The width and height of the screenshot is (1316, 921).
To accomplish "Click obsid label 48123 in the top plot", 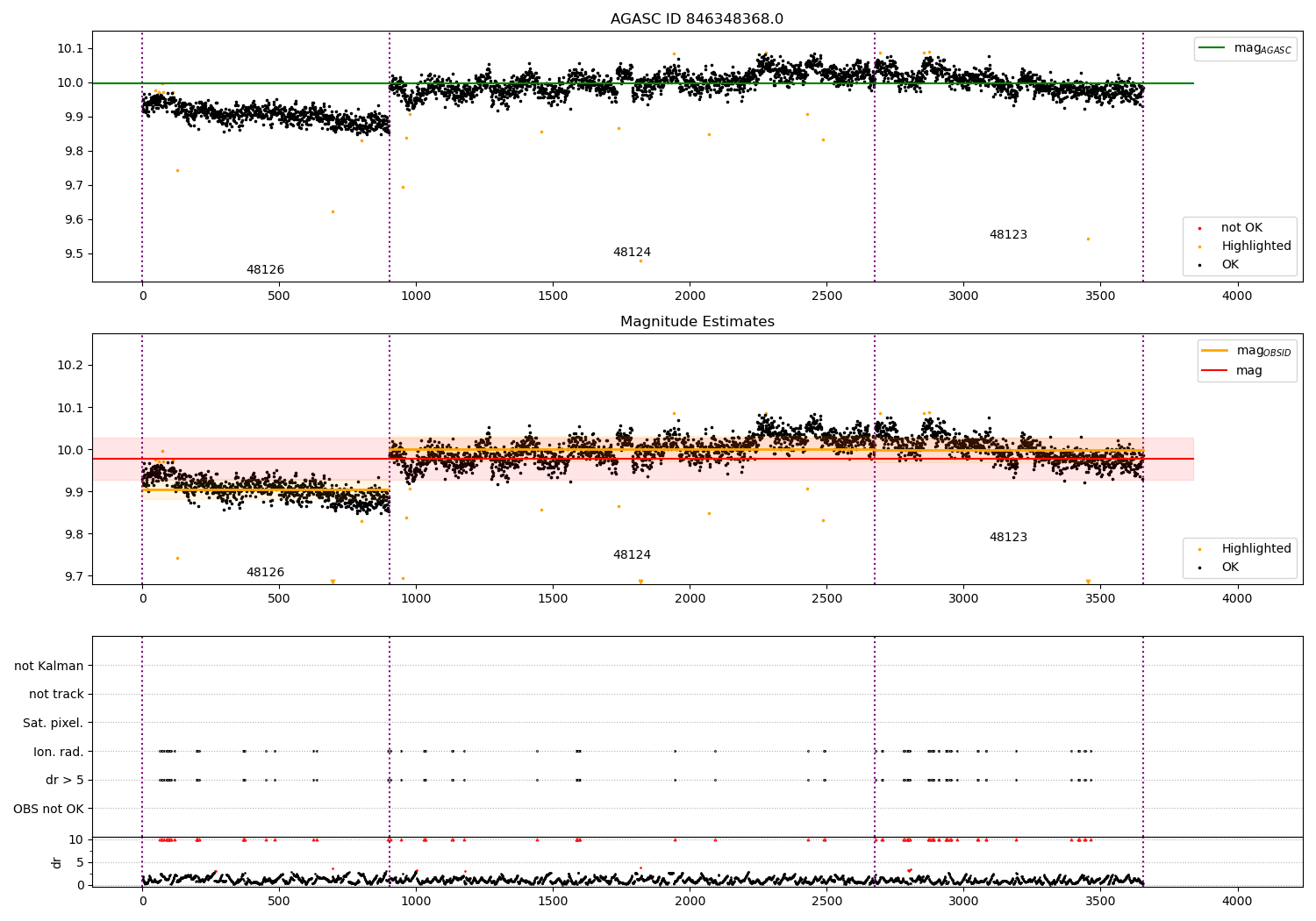I will click(x=1008, y=235).
